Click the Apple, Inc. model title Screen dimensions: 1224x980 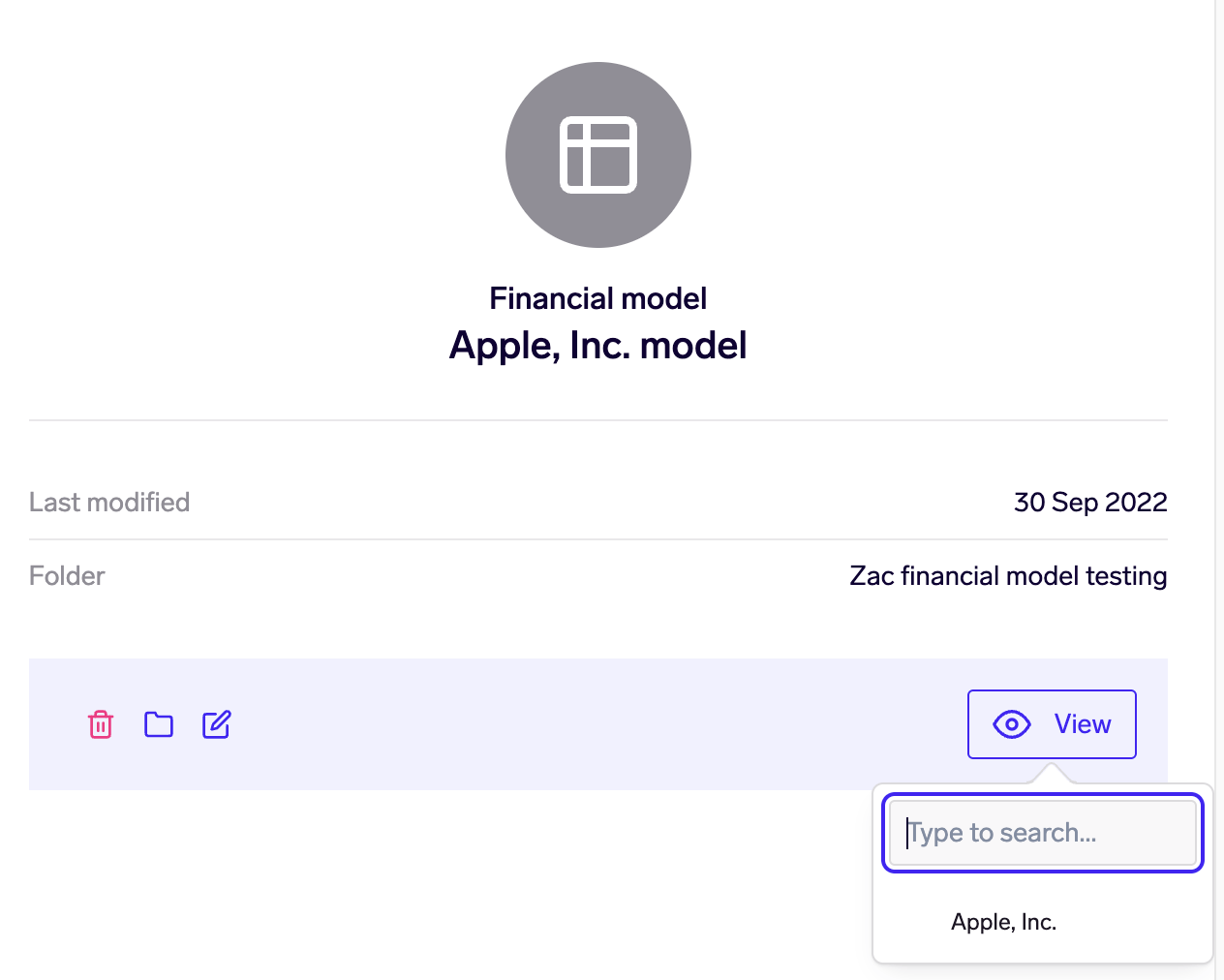598,346
